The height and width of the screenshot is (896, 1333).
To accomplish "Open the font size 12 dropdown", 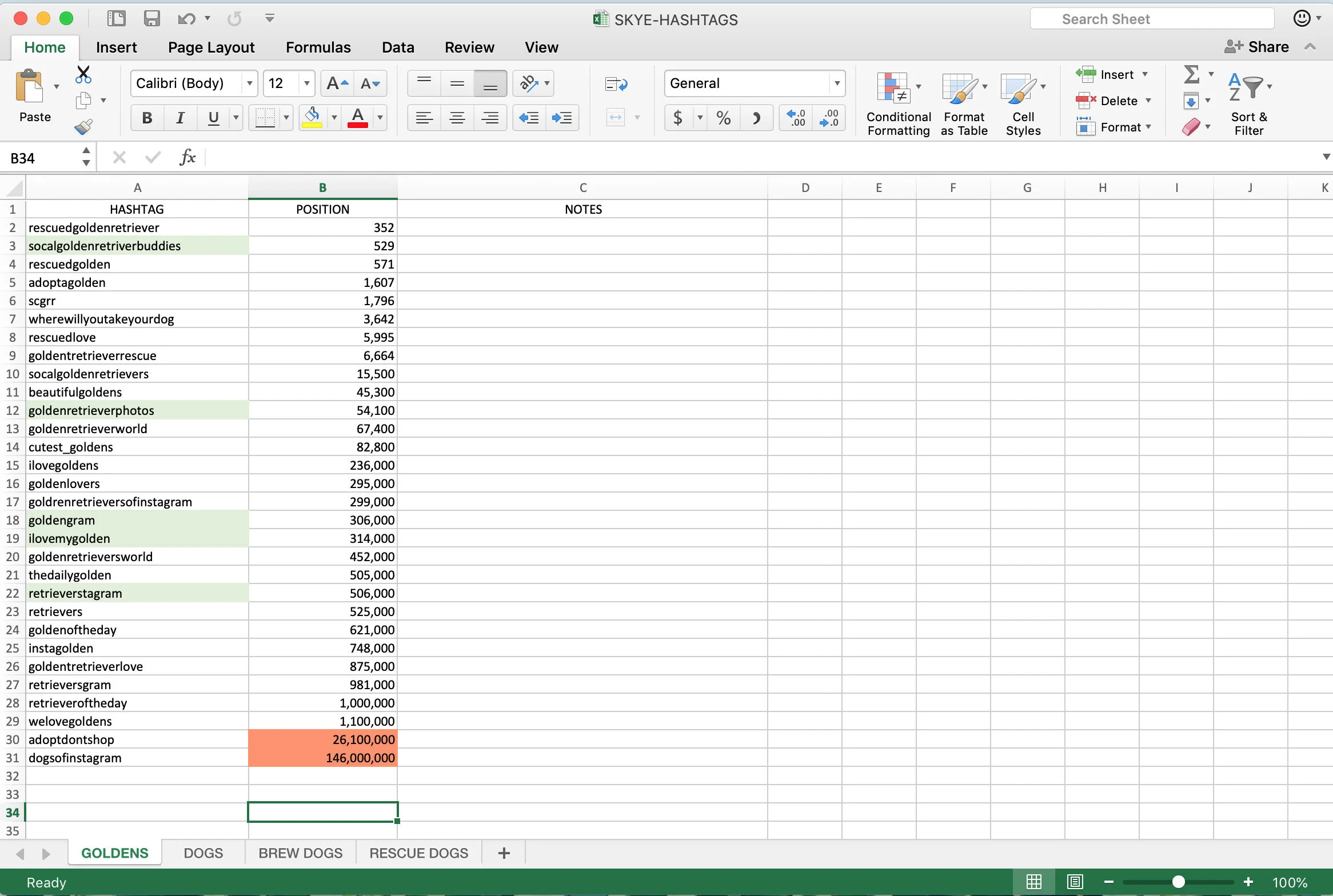I will point(307,84).
